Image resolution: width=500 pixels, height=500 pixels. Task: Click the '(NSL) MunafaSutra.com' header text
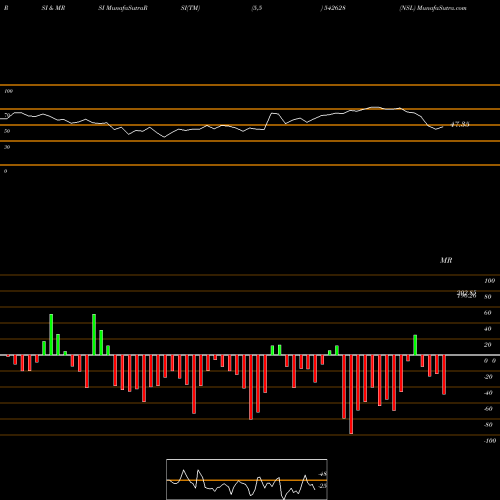coord(433,8)
